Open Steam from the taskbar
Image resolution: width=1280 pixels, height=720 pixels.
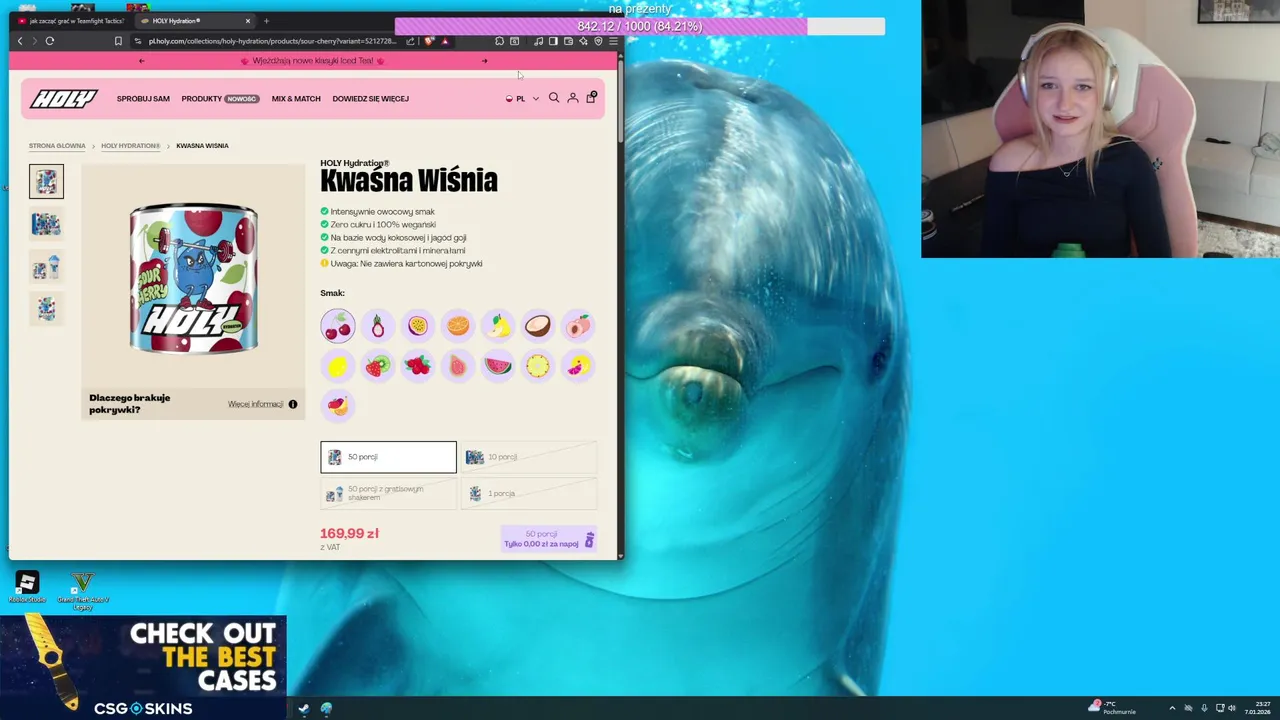tap(303, 708)
